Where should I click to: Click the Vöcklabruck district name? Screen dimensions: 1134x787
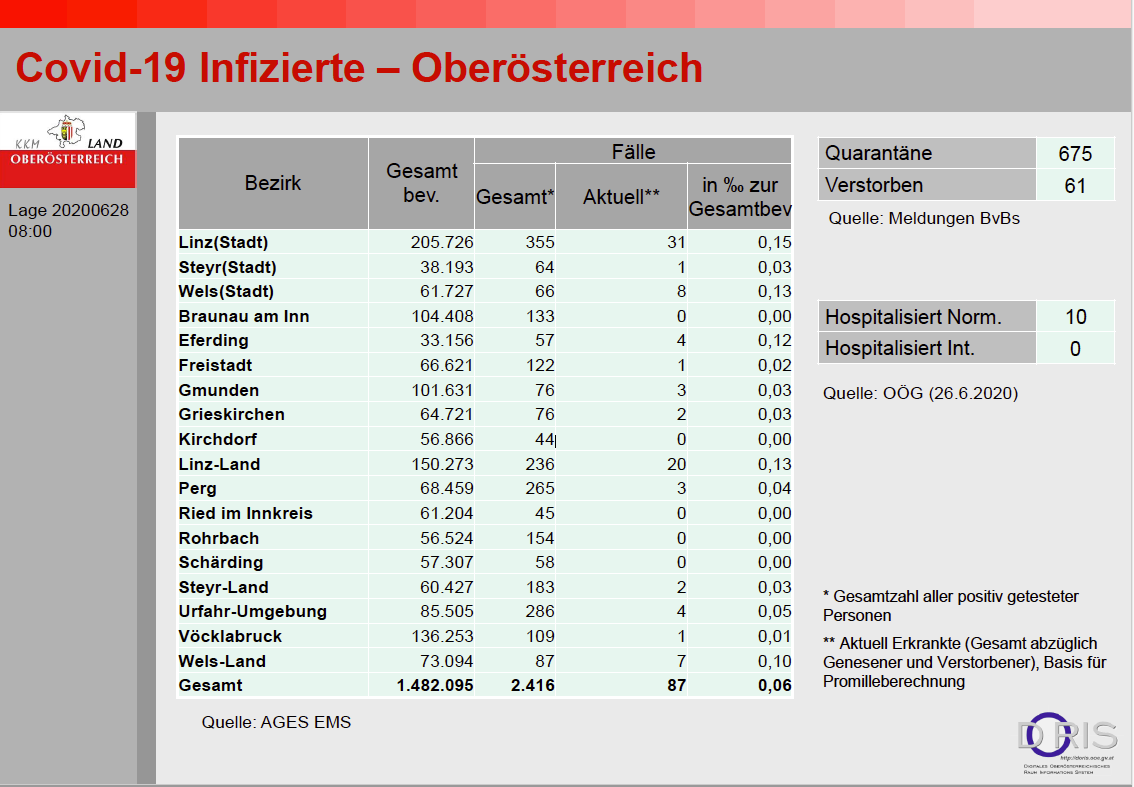coord(230,636)
